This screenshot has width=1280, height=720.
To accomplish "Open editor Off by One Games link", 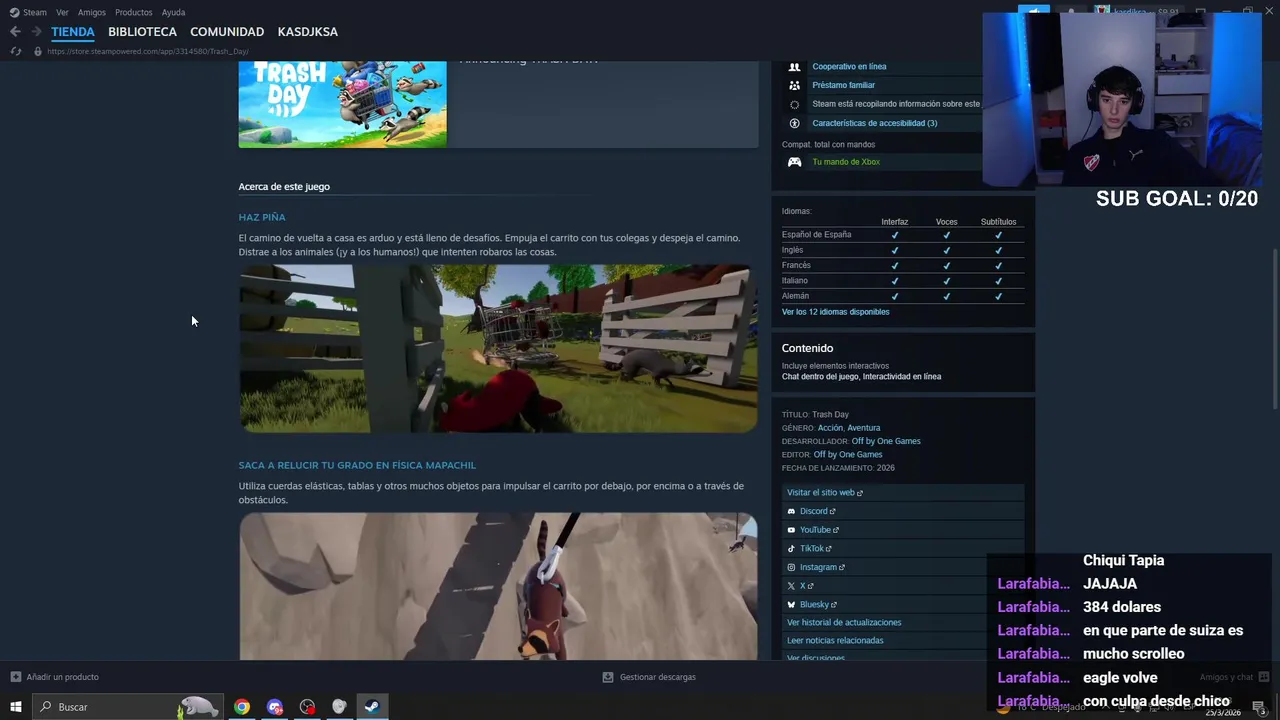I will click(848, 455).
